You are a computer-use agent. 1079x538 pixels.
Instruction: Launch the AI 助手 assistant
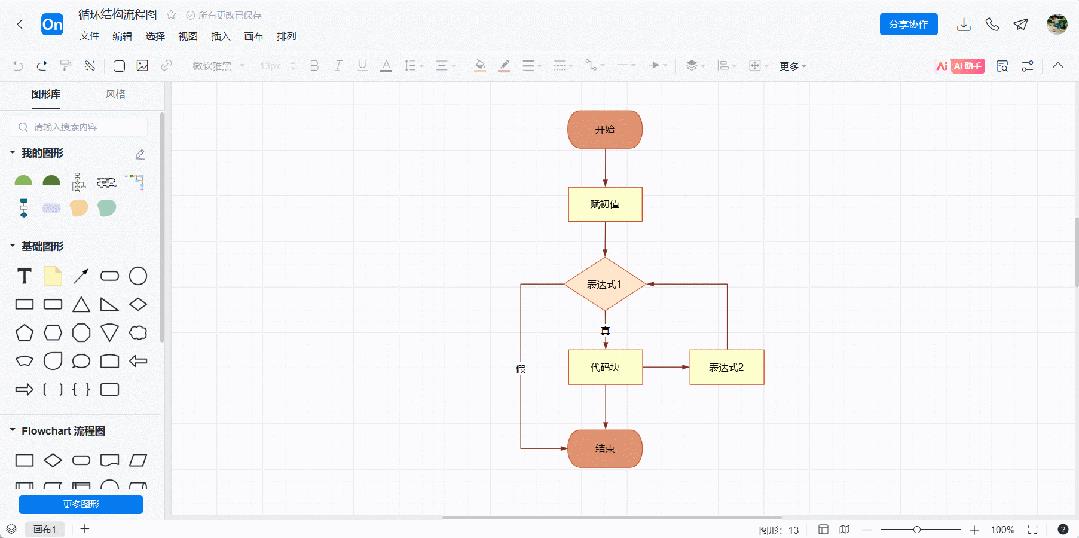tap(960, 66)
